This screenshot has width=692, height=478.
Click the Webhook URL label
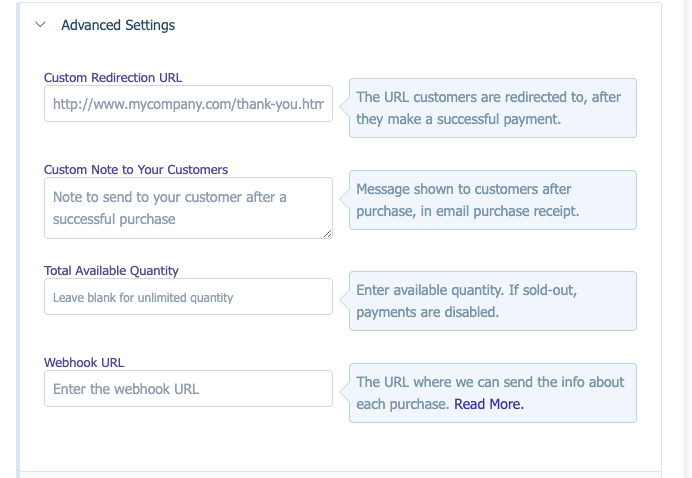(x=84, y=362)
